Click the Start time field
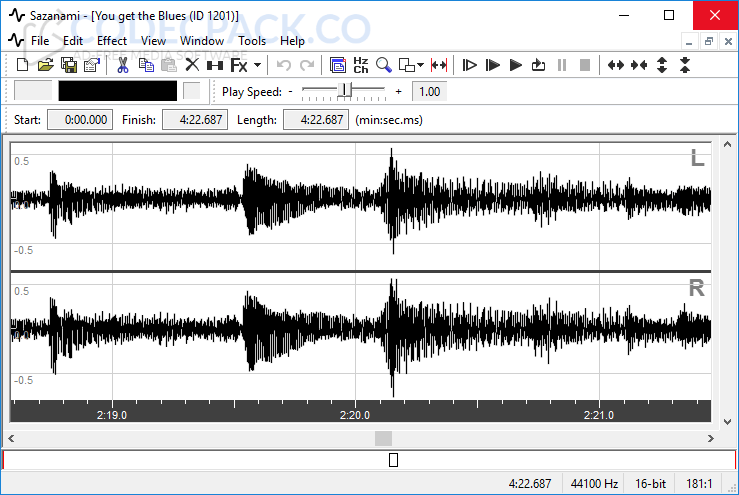Viewport: 739px width, 495px height. 80,120
